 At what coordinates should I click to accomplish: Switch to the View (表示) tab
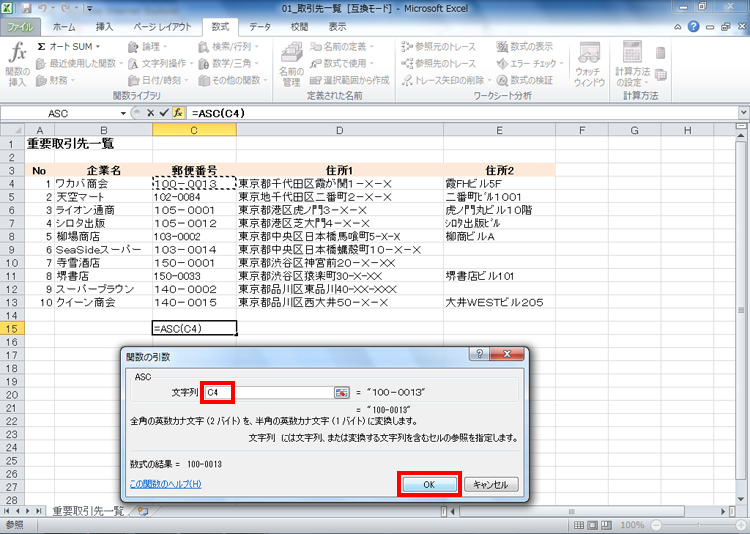[x=337, y=27]
